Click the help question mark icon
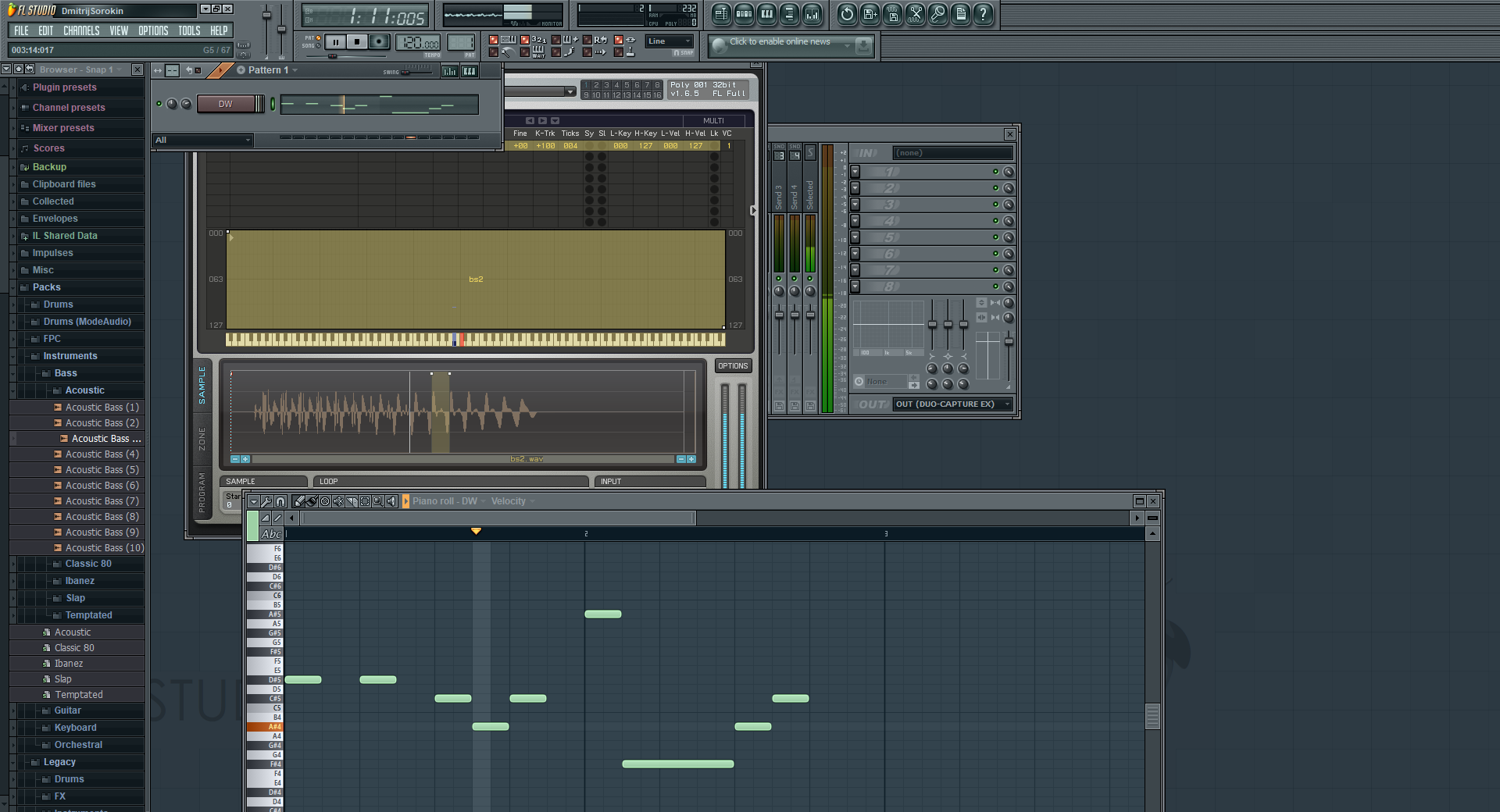 983,13
